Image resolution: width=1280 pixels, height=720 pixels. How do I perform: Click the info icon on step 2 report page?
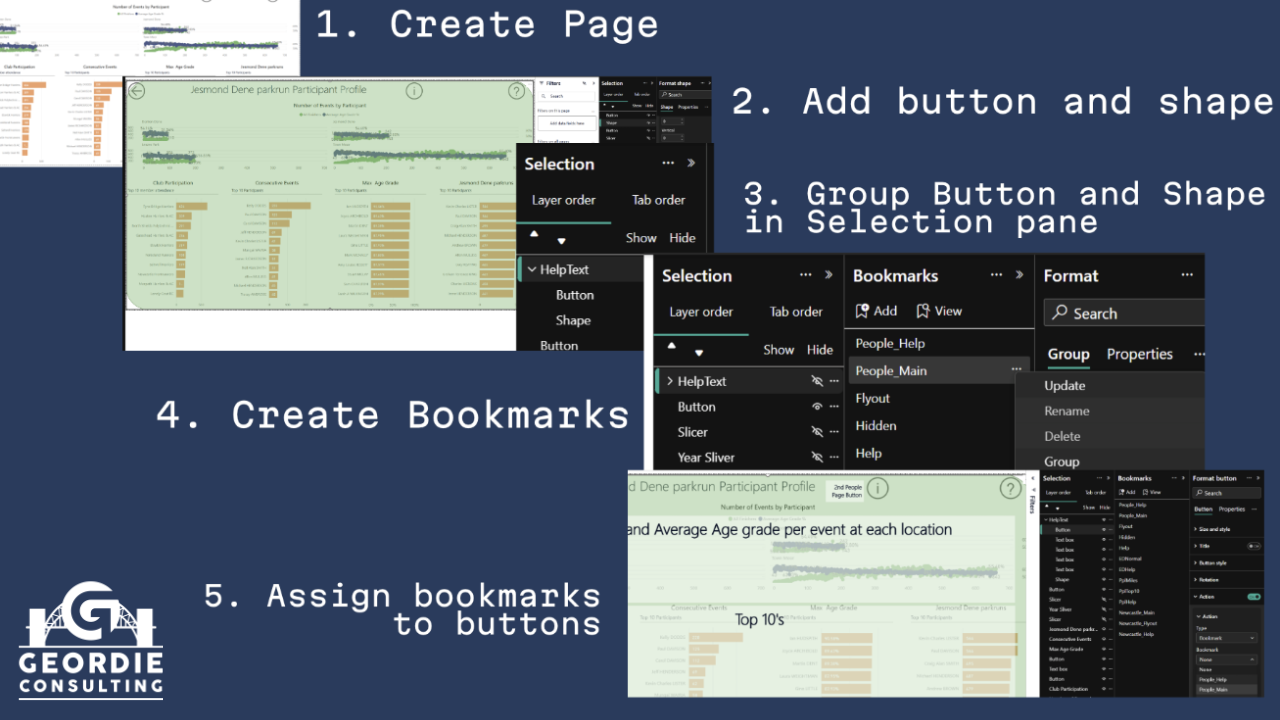[414, 91]
